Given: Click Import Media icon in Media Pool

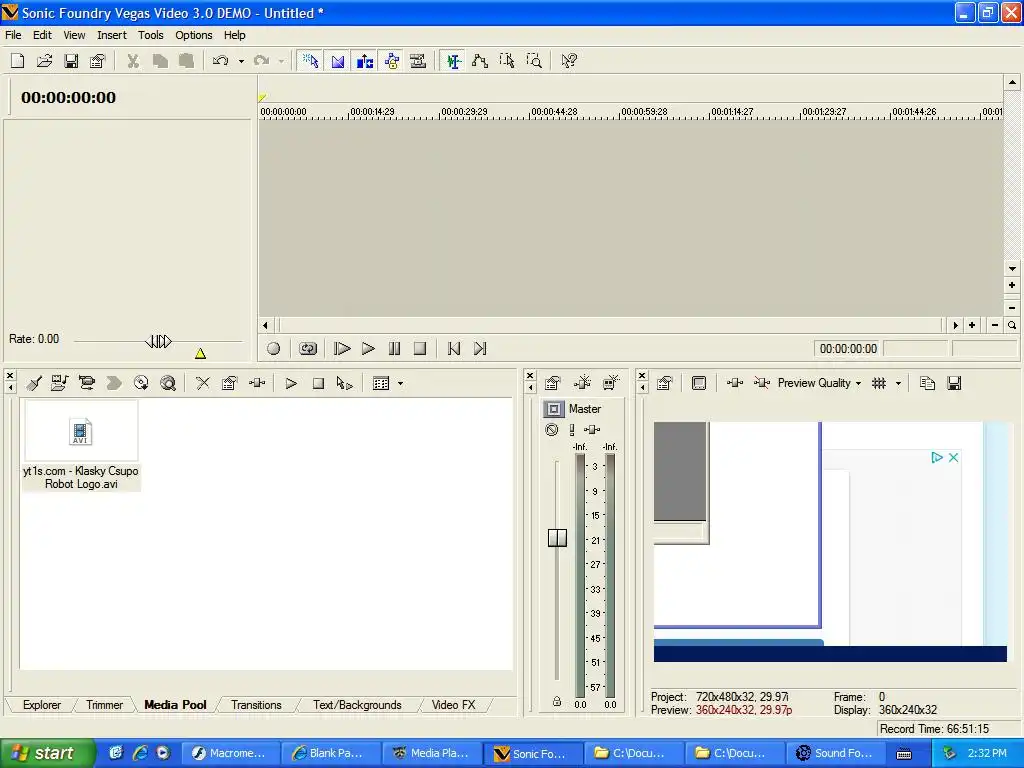Looking at the screenshot, I should point(59,383).
